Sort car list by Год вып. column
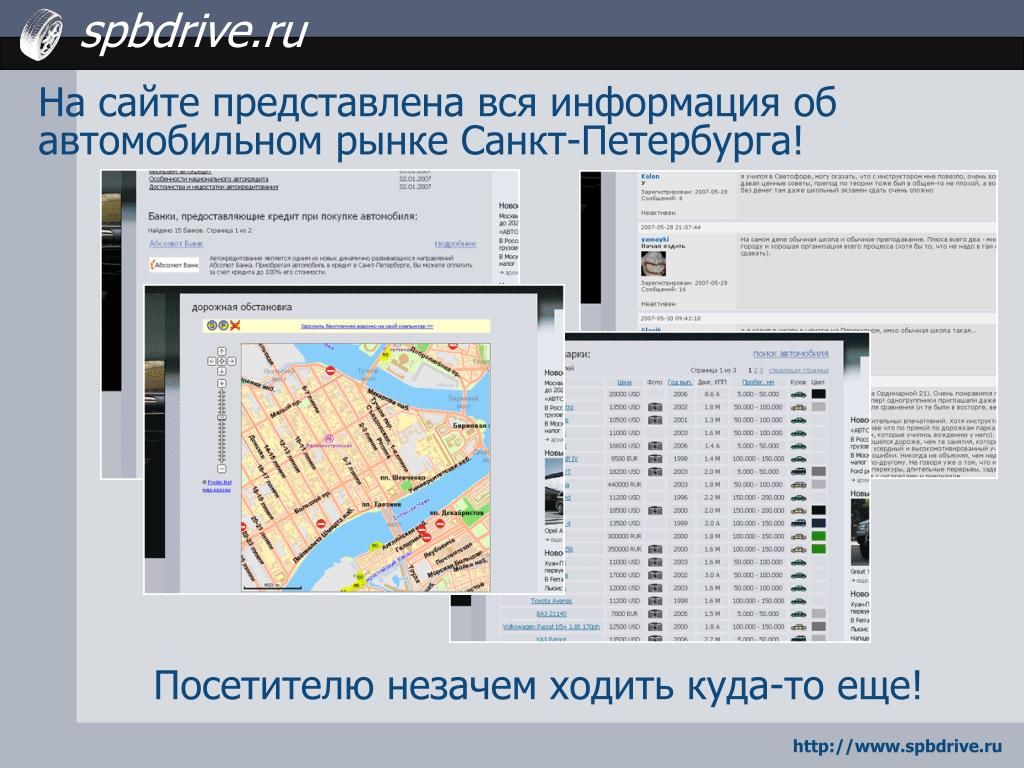Image resolution: width=1024 pixels, height=768 pixels. [680, 382]
